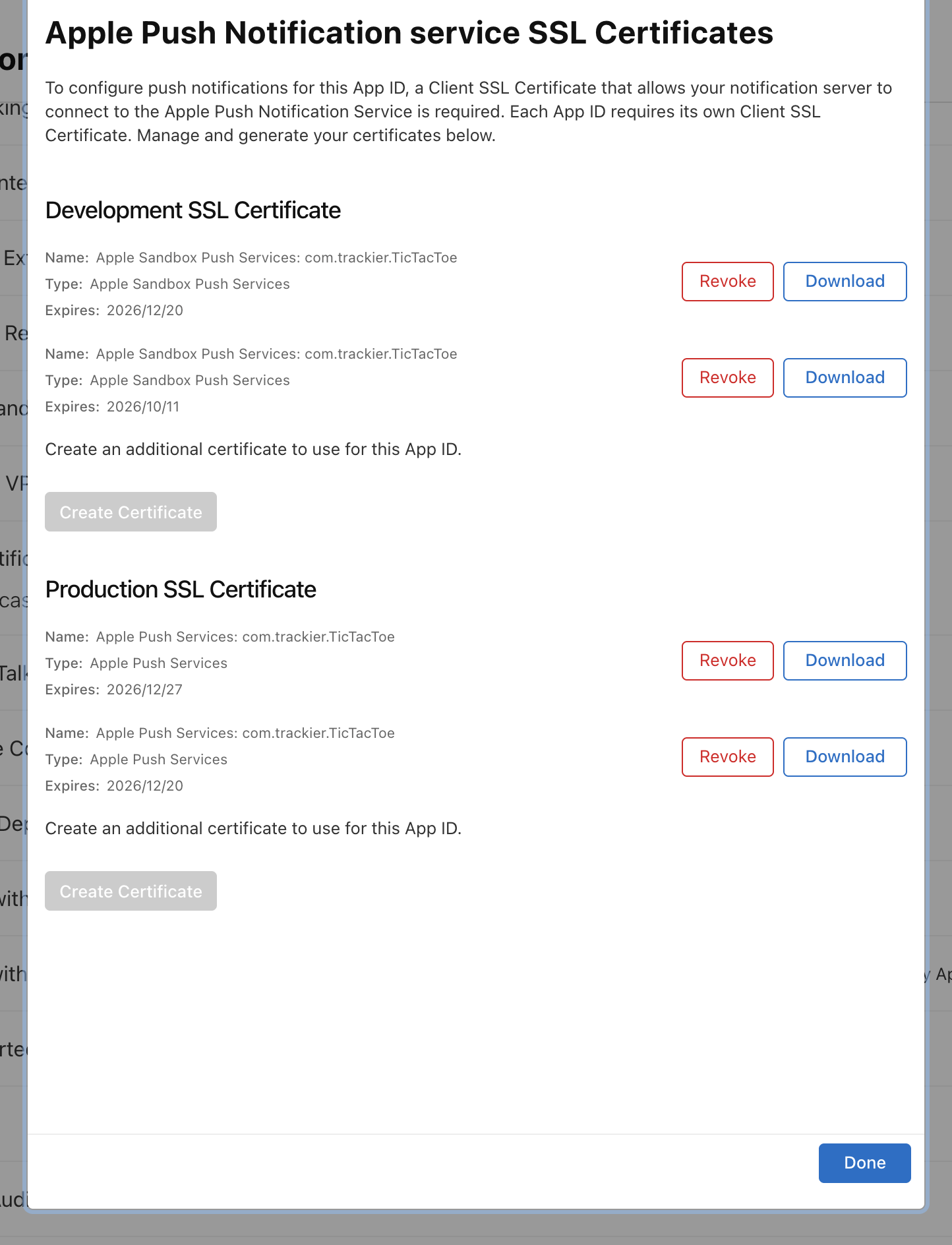Download the Sandbox certificate expiring 2026/12/20
Viewport: 952px width, 1245px height.
click(845, 282)
